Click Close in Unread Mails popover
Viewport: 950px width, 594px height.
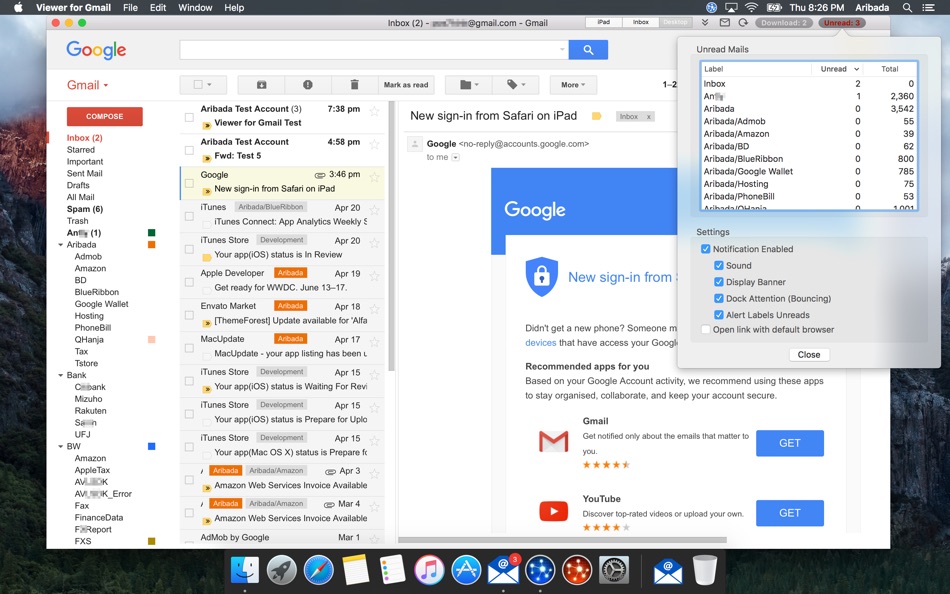tap(809, 355)
